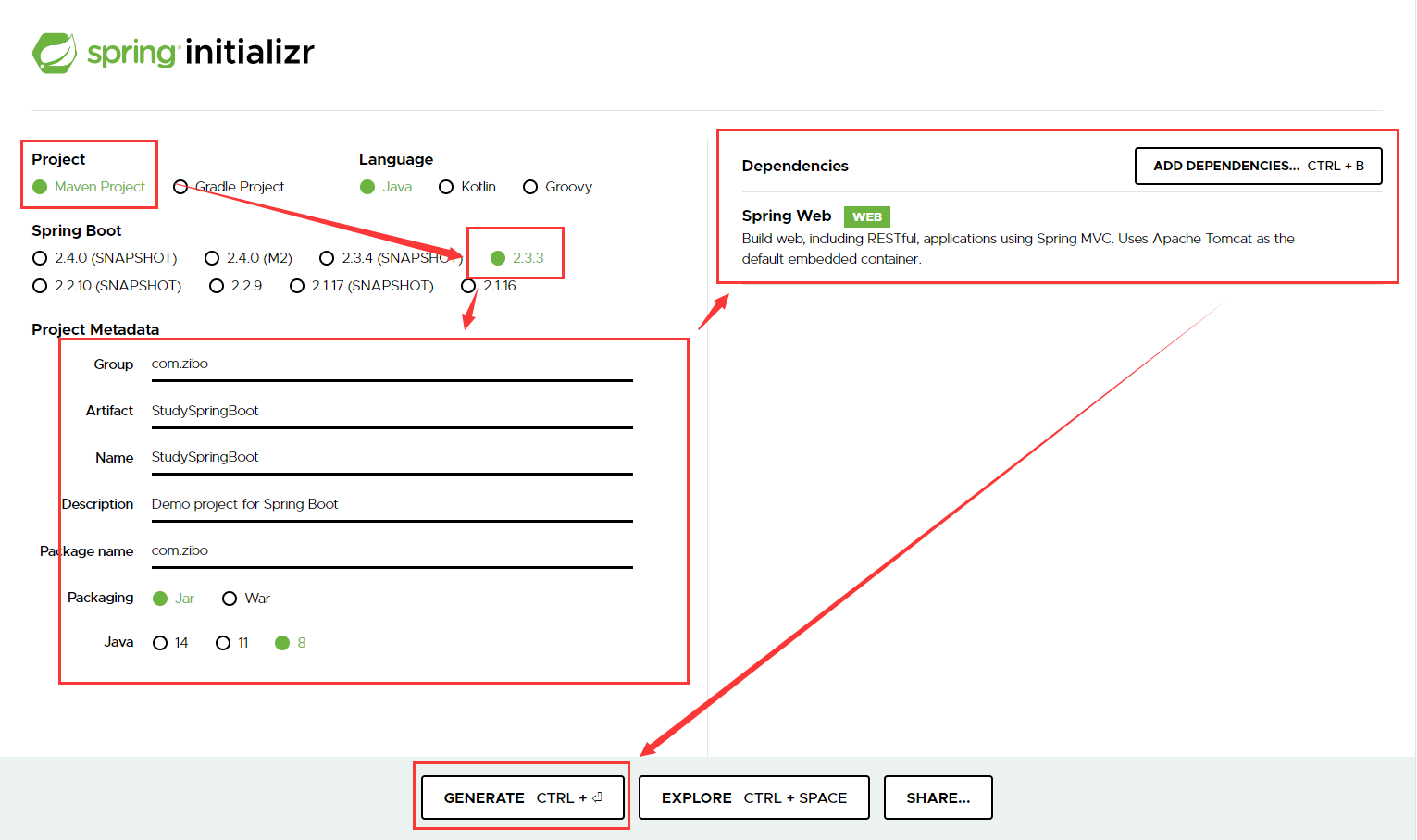Select Spring Boot version 2.1.16
The height and width of the screenshot is (840, 1417).
[x=489, y=286]
